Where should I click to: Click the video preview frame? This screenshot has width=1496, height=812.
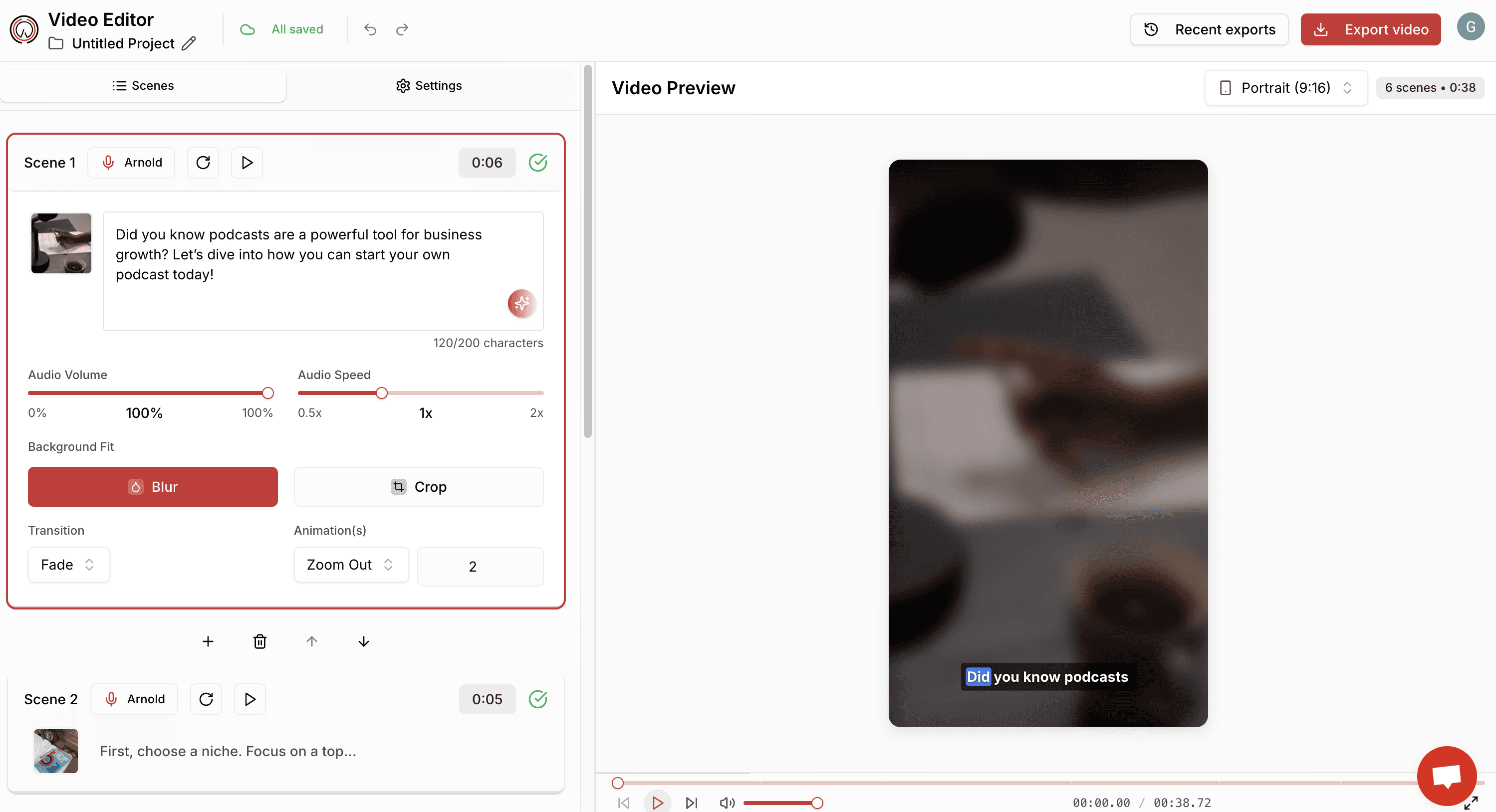(1048, 443)
